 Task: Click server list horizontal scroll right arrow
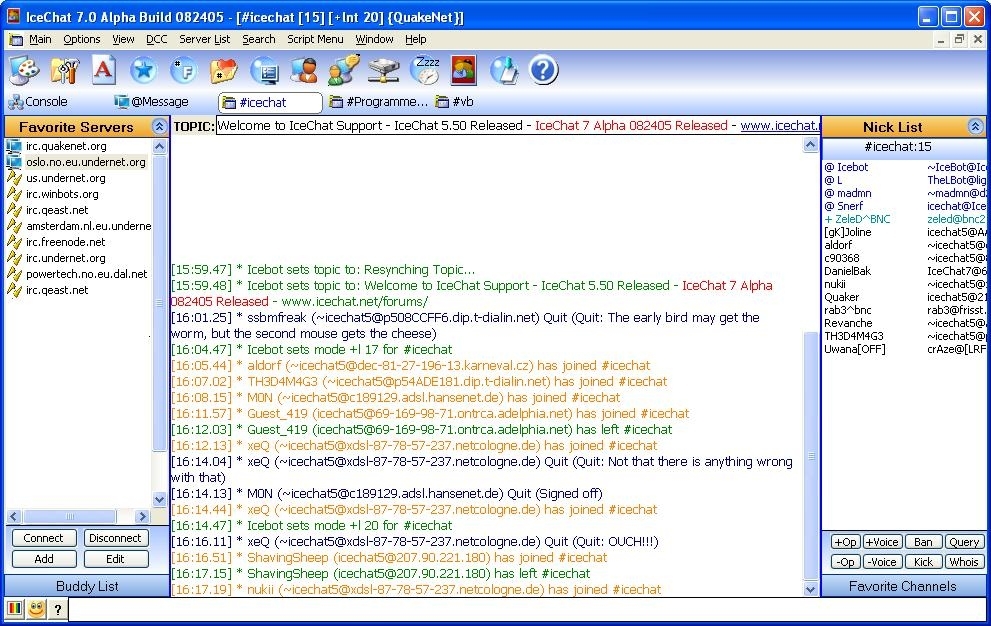pyautogui.click(x=143, y=517)
